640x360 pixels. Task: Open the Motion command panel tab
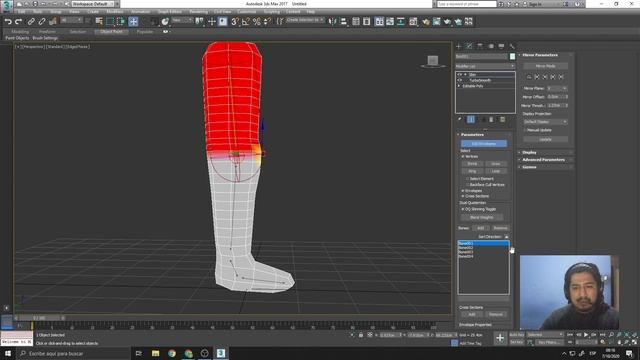point(491,46)
